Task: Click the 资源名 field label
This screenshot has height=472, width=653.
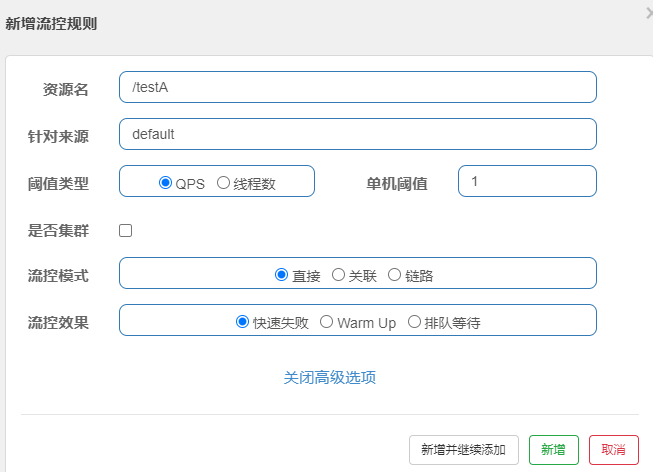Action: point(65,90)
